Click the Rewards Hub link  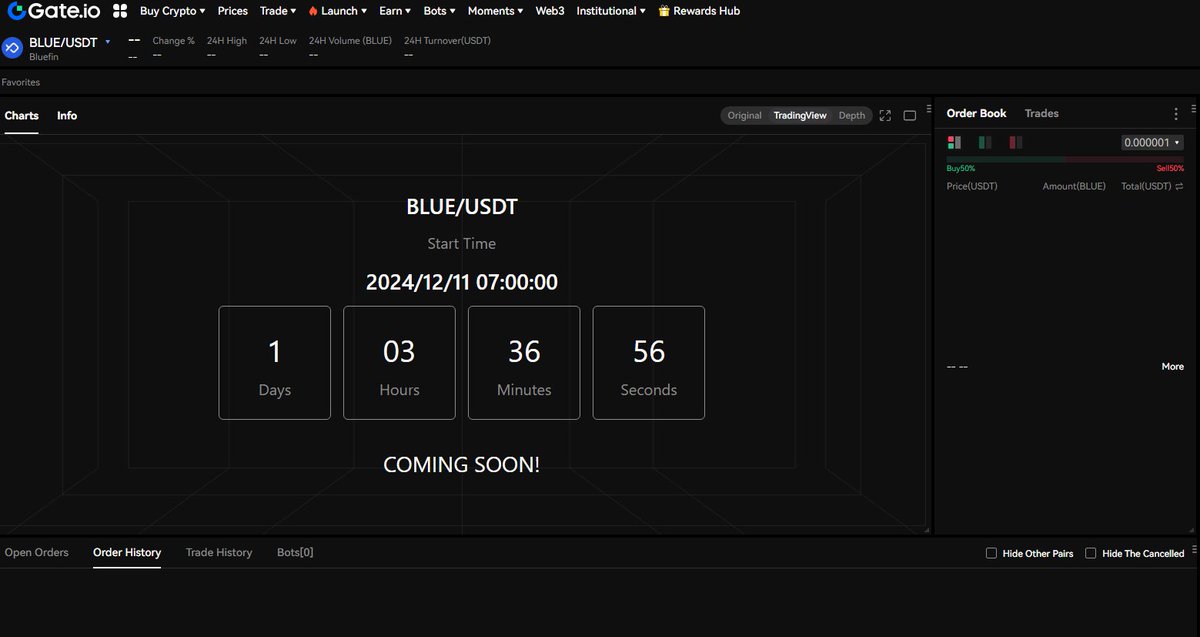[x=706, y=11]
